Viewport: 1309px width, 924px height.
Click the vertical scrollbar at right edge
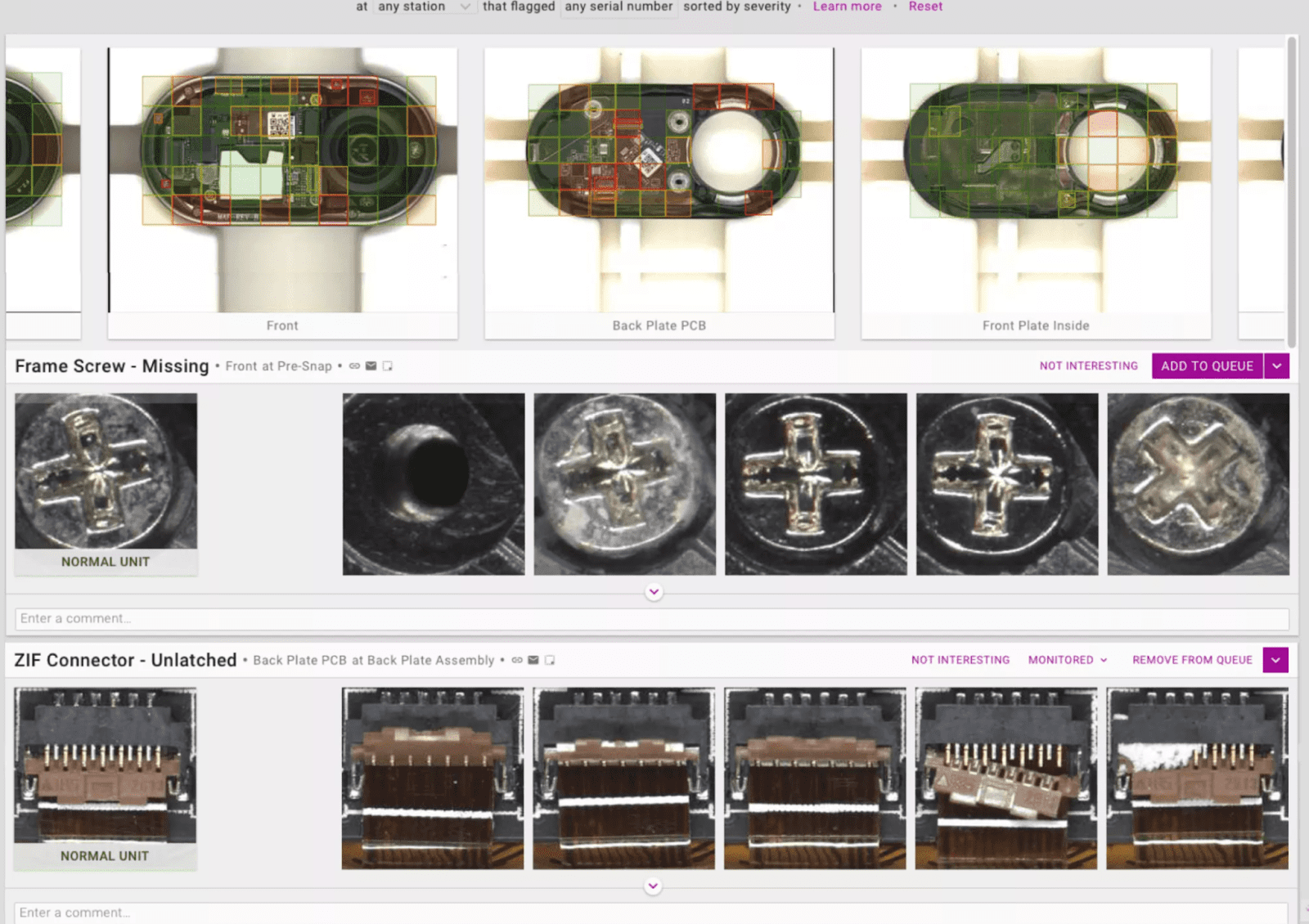tap(1292, 192)
